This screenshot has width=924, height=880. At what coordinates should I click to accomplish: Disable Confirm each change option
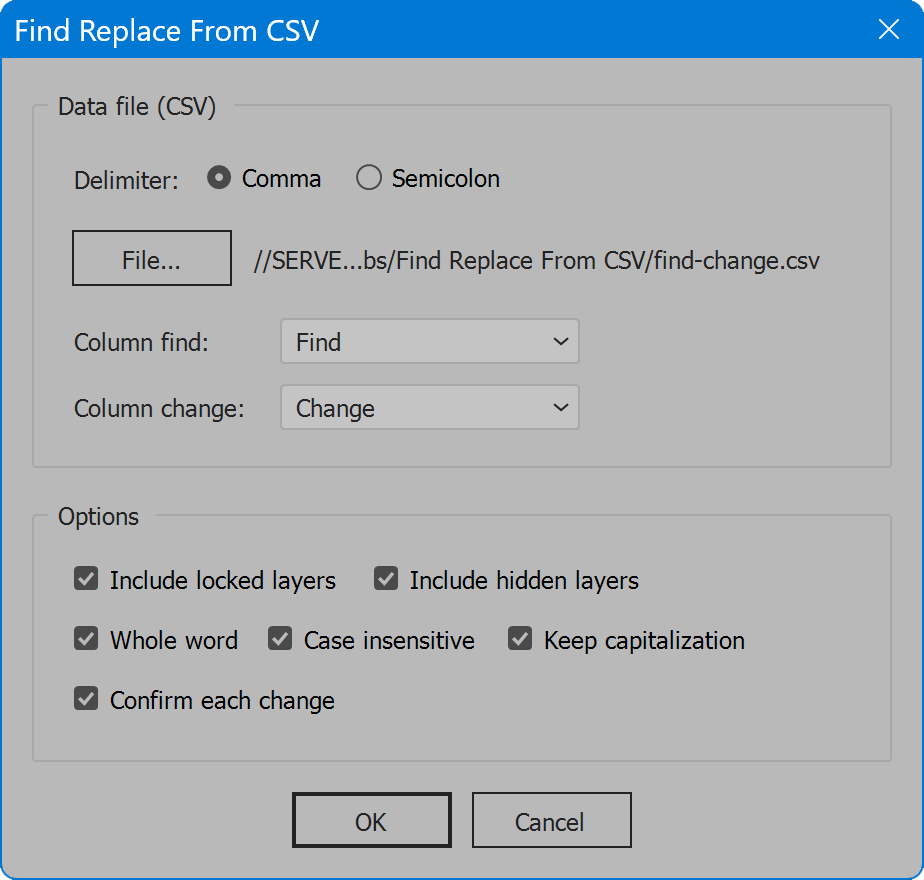pyautogui.click(x=86, y=699)
